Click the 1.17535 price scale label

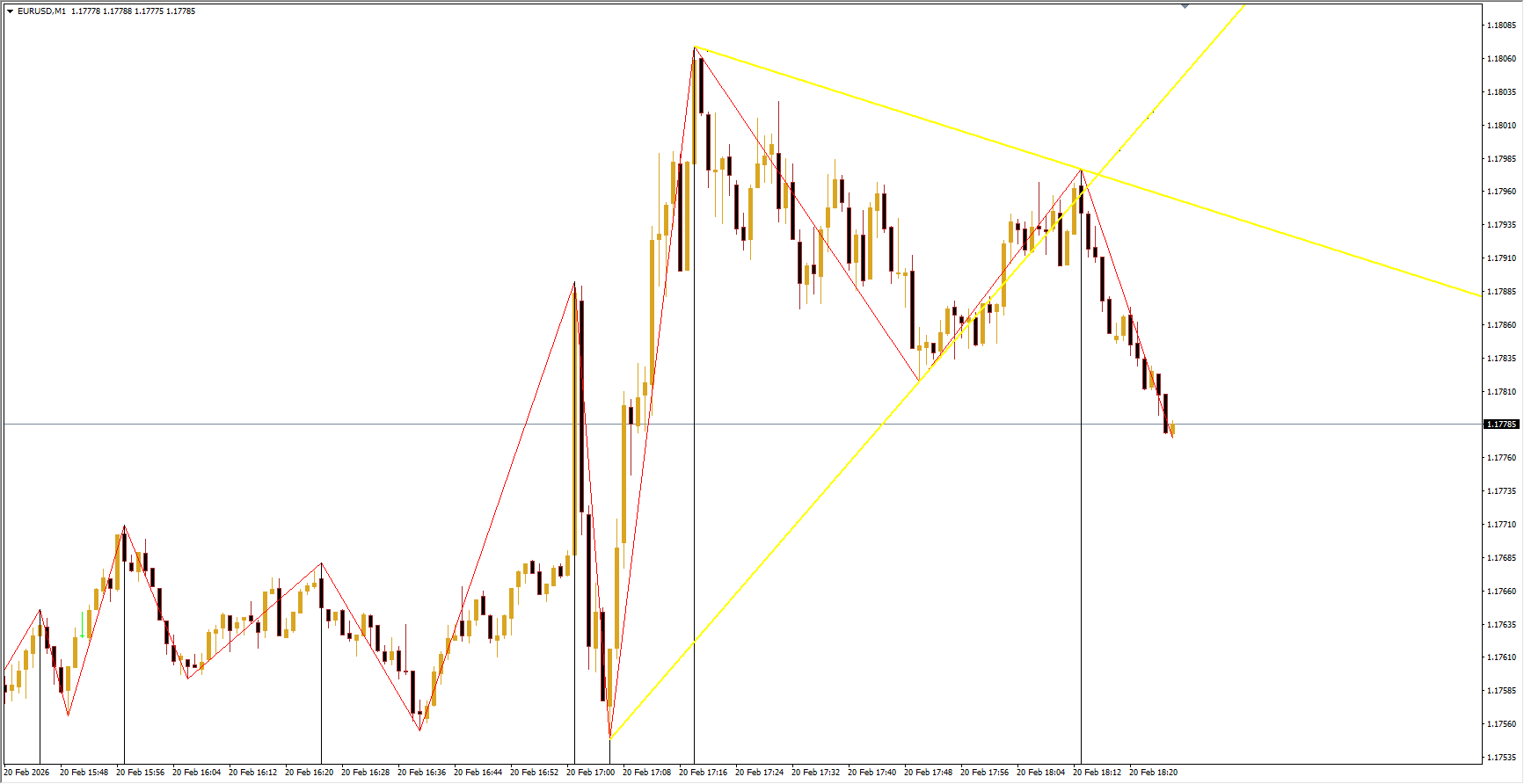point(1501,757)
